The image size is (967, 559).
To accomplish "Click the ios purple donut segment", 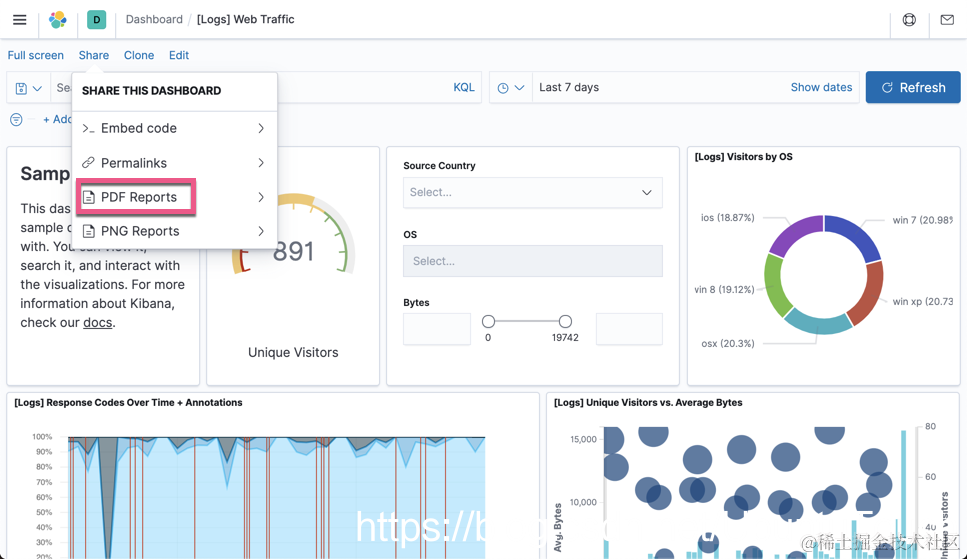I will [794, 232].
